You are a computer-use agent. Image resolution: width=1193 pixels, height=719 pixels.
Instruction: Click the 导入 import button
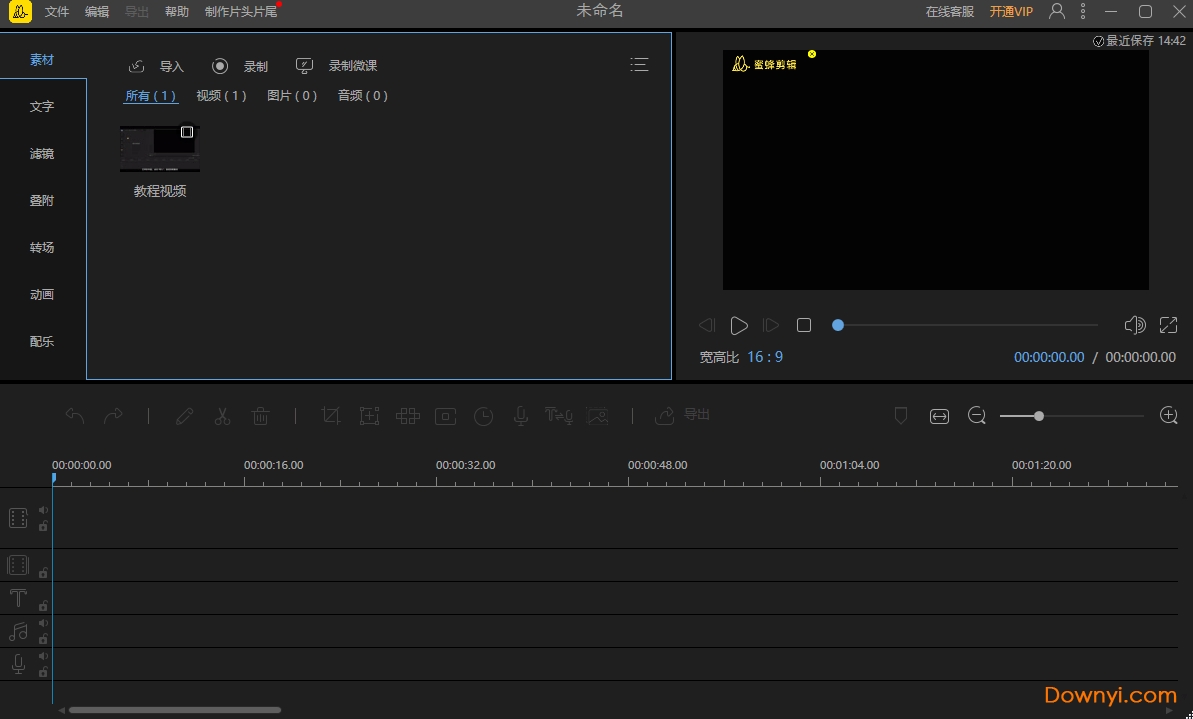pos(157,66)
